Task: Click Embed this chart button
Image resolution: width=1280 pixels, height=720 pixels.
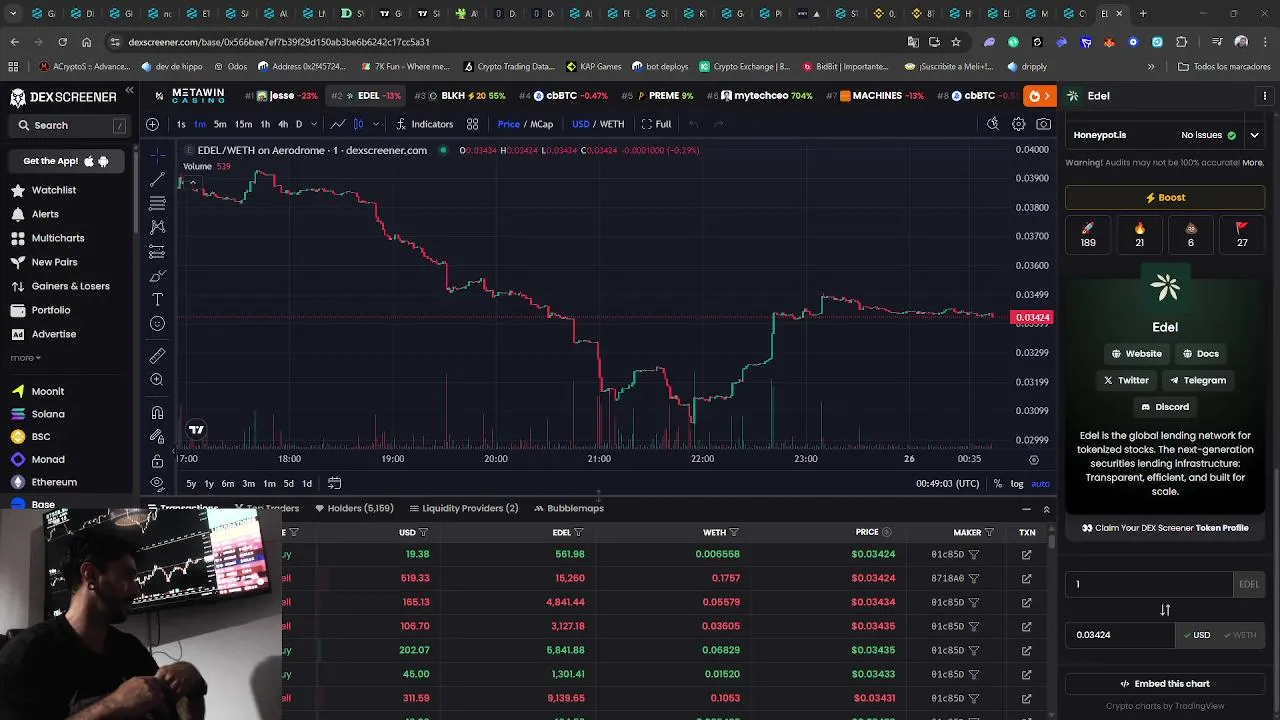Action: (x=1165, y=684)
